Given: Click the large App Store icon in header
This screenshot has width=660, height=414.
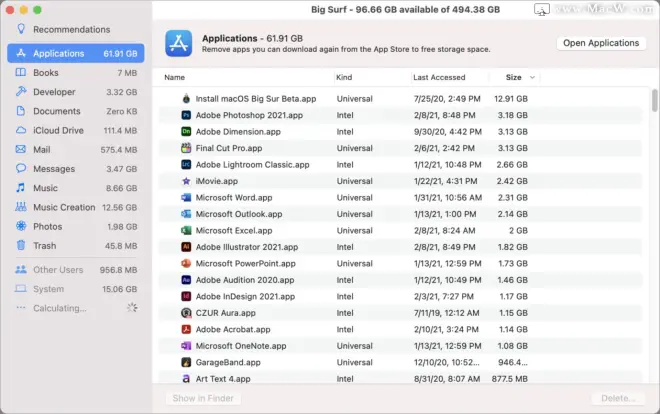Looking at the screenshot, I should click(179, 43).
